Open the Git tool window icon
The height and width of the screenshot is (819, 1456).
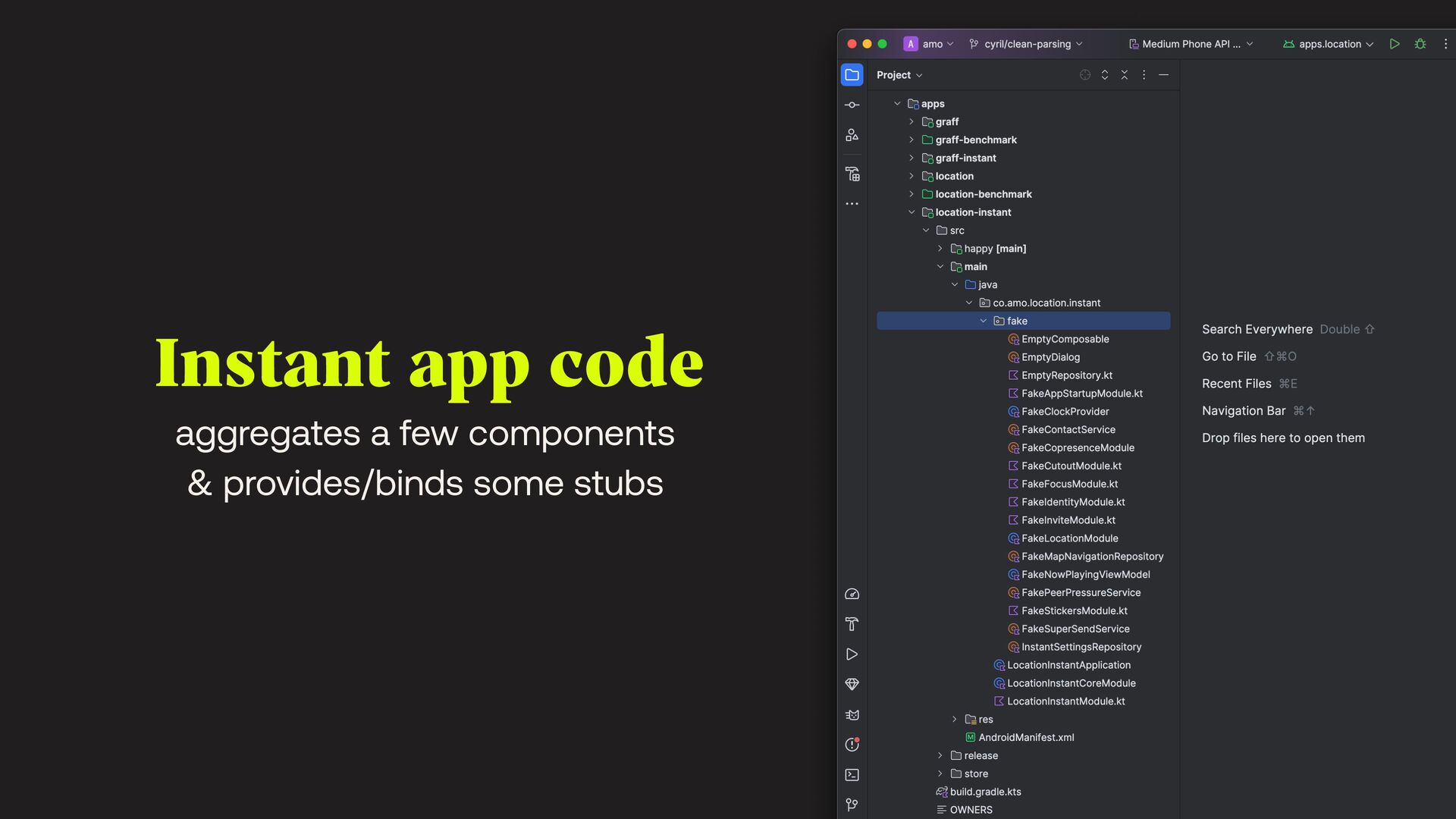coord(852,805)
